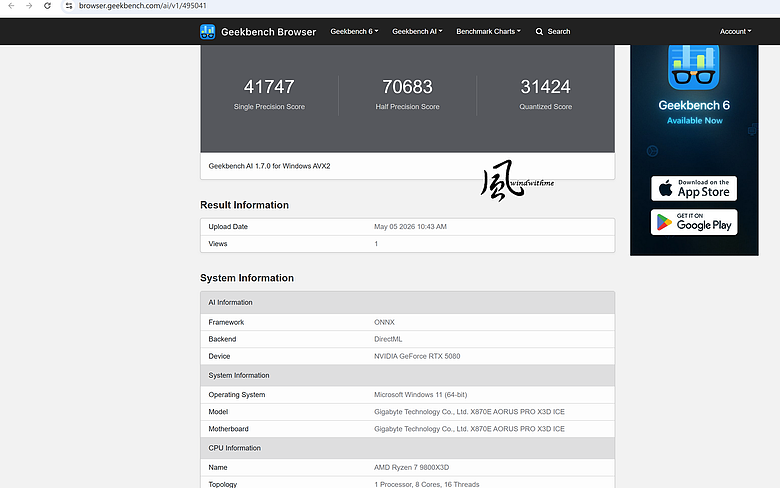Click the Half Precision Score value 70683
780x488 pixels.
pos(407,87)
